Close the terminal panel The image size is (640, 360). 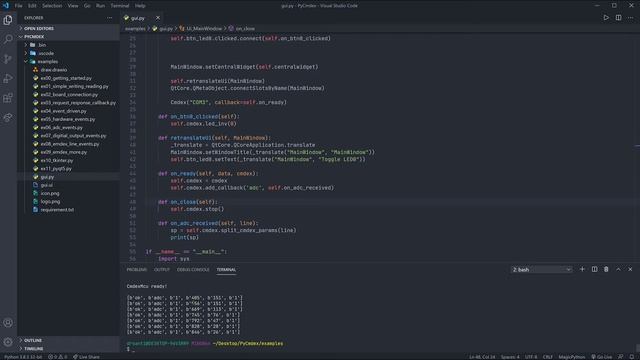click(x=630, y=269)
